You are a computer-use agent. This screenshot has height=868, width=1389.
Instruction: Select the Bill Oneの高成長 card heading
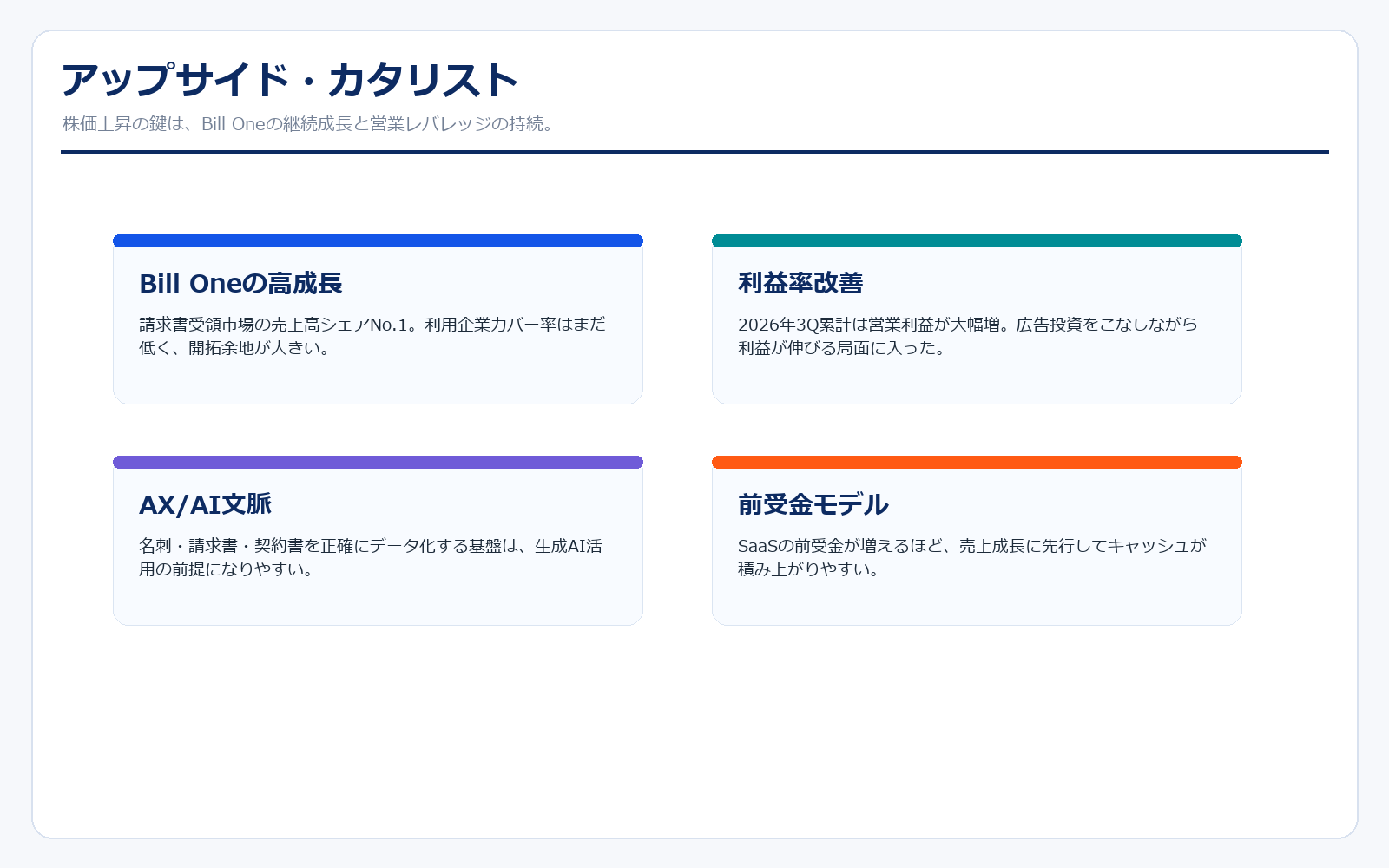click(240, 283)
